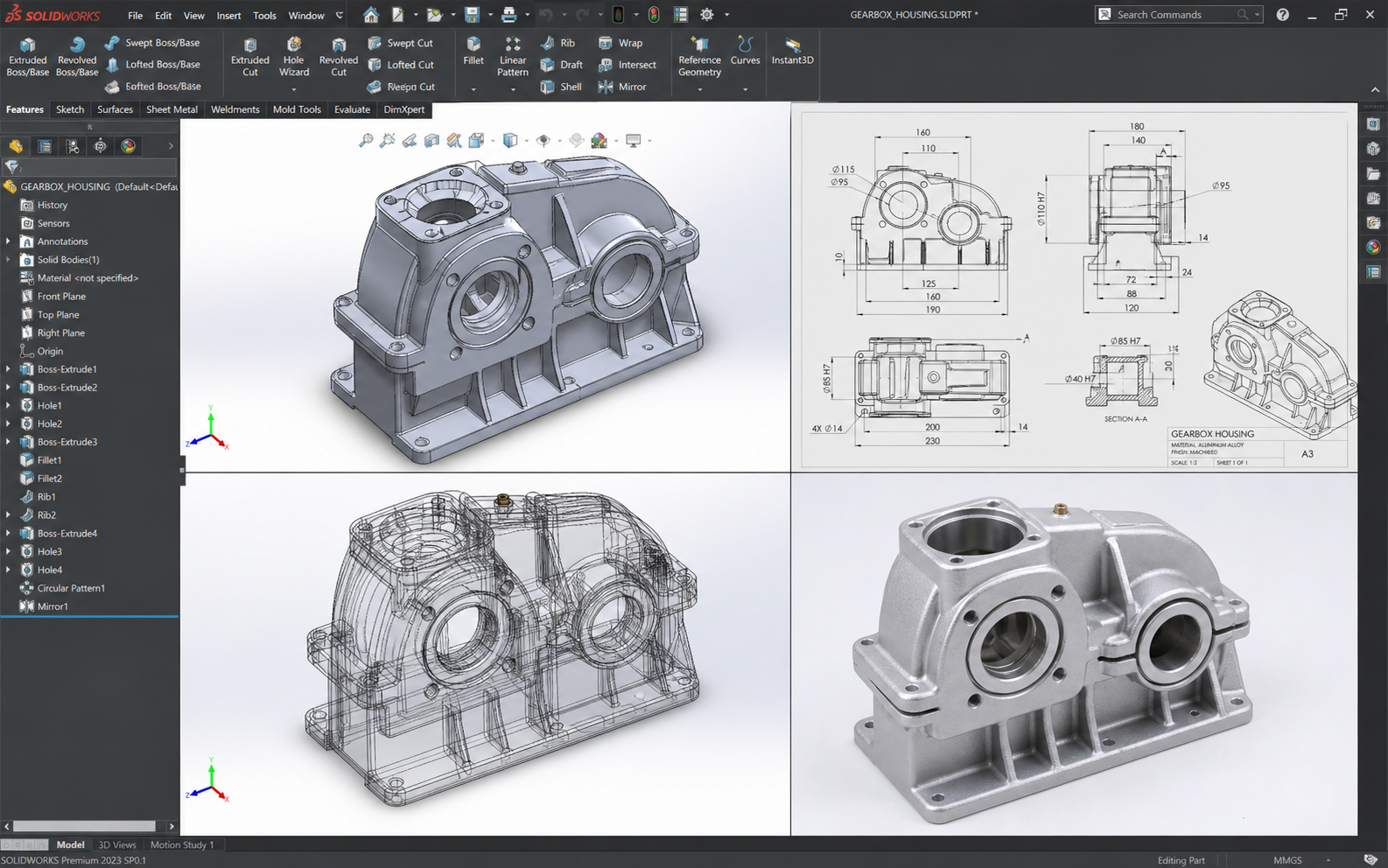
Task: Select the Revolved Cut tool
Action: pos(339,57)
